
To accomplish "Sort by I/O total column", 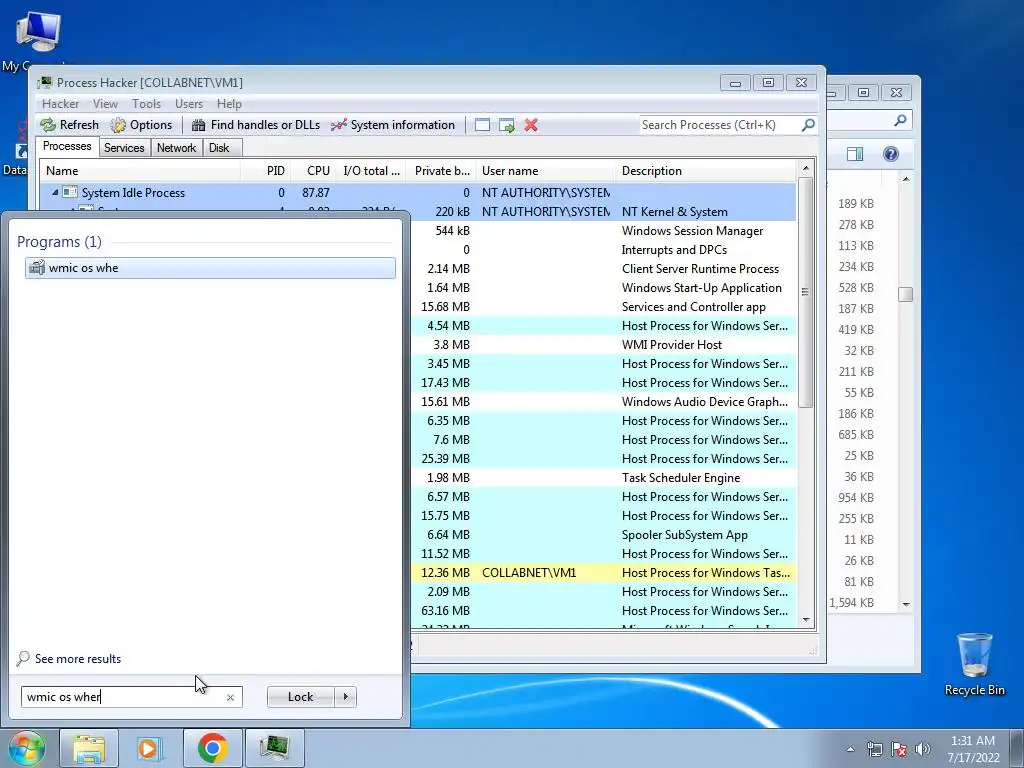I will 371,170.
